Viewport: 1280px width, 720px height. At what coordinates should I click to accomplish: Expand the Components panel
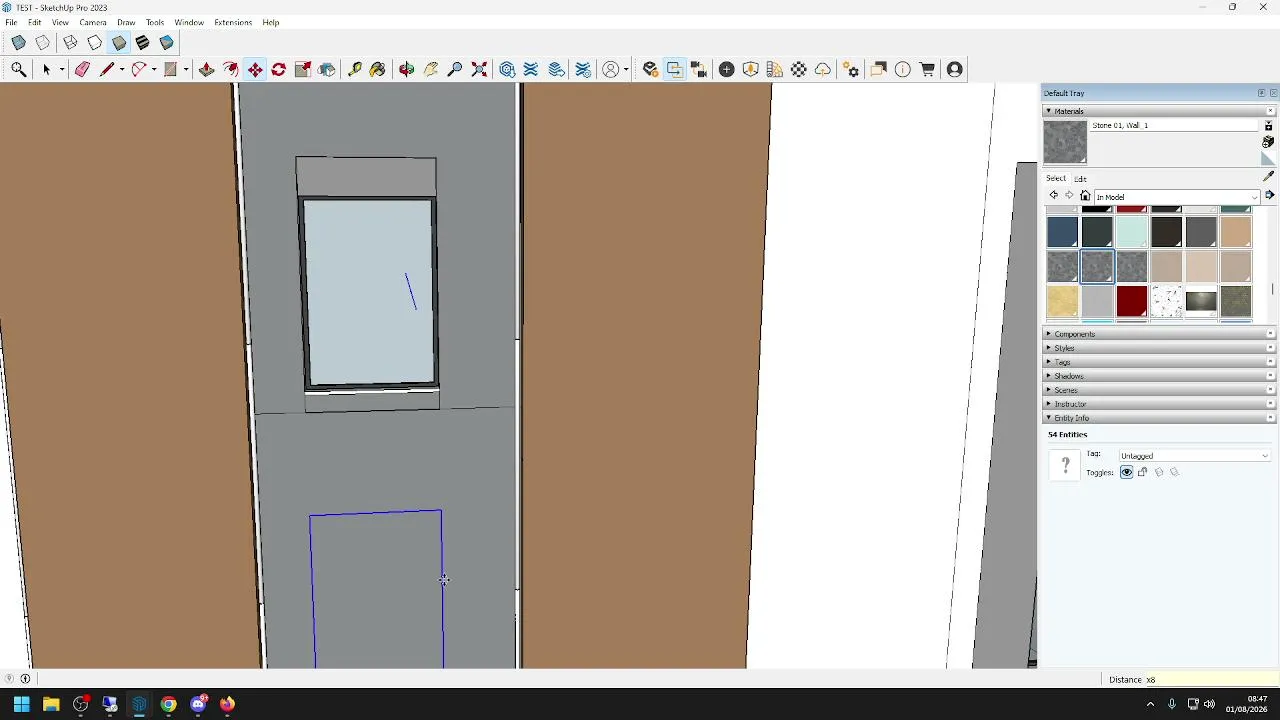[x=1160, y=334]
